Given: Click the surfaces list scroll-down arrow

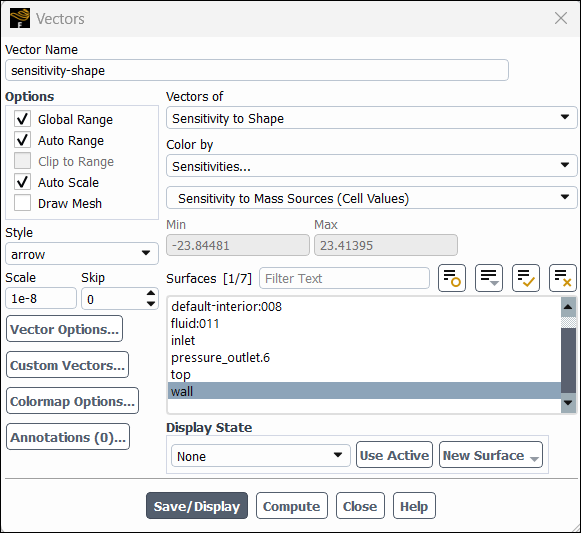Looking at the screenshot, I should [568, 403].
